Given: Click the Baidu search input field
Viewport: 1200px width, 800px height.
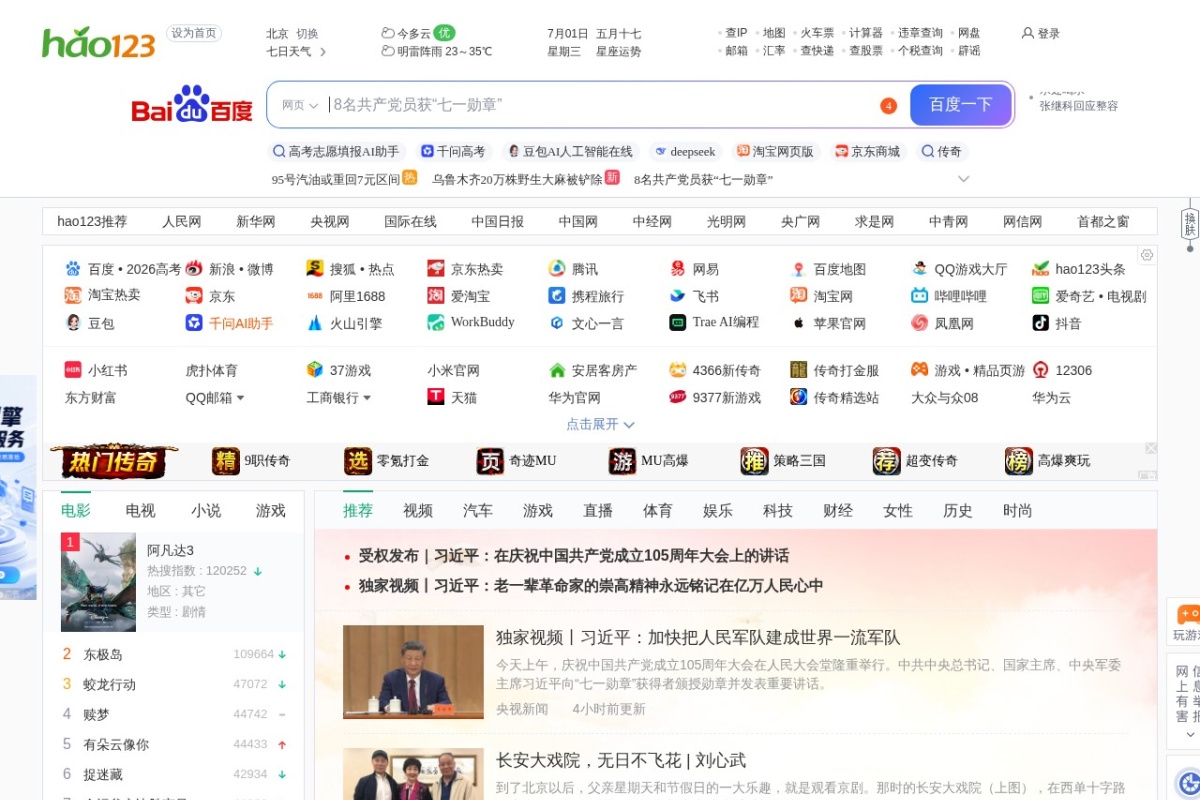Looking at the screenshot, I should (600, 105).
